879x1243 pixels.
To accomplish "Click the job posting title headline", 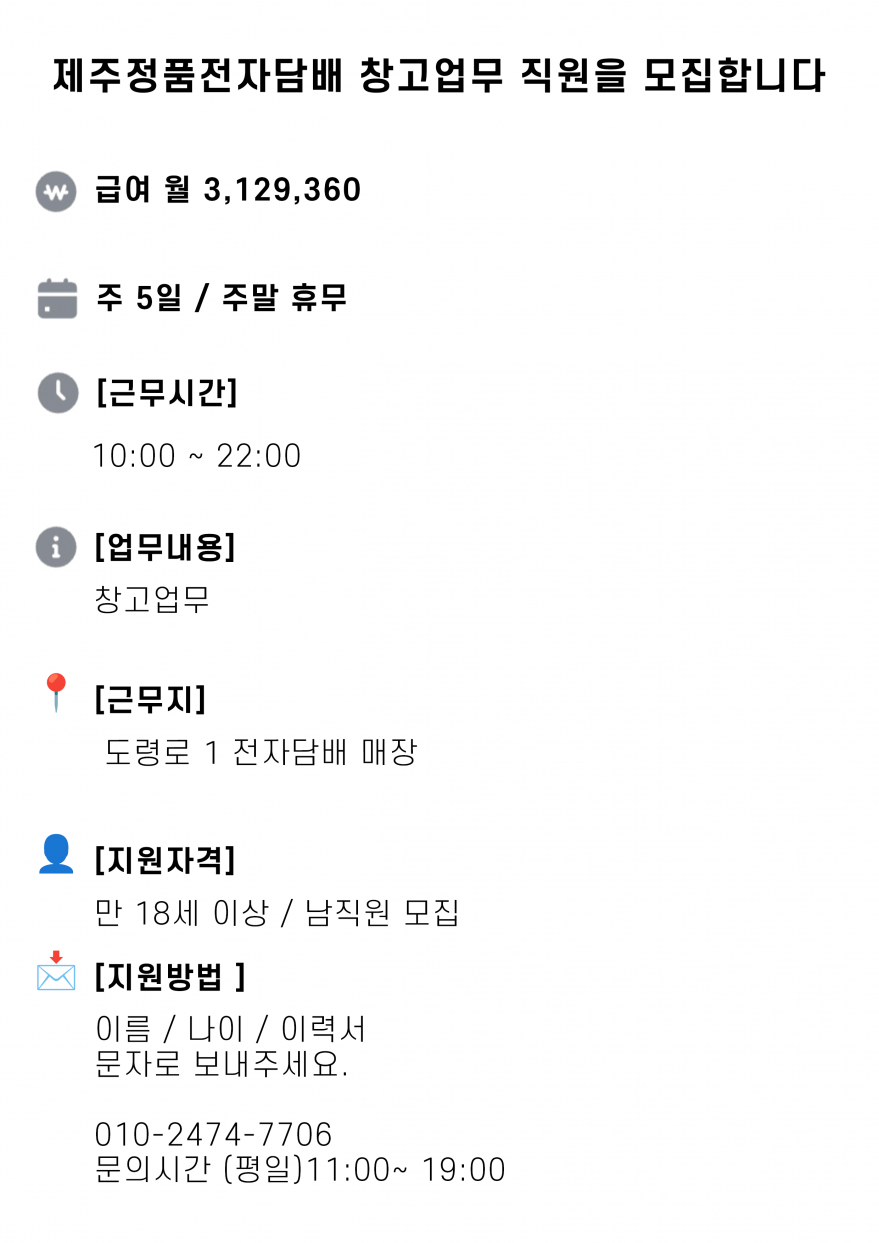I will coord(439,77).
